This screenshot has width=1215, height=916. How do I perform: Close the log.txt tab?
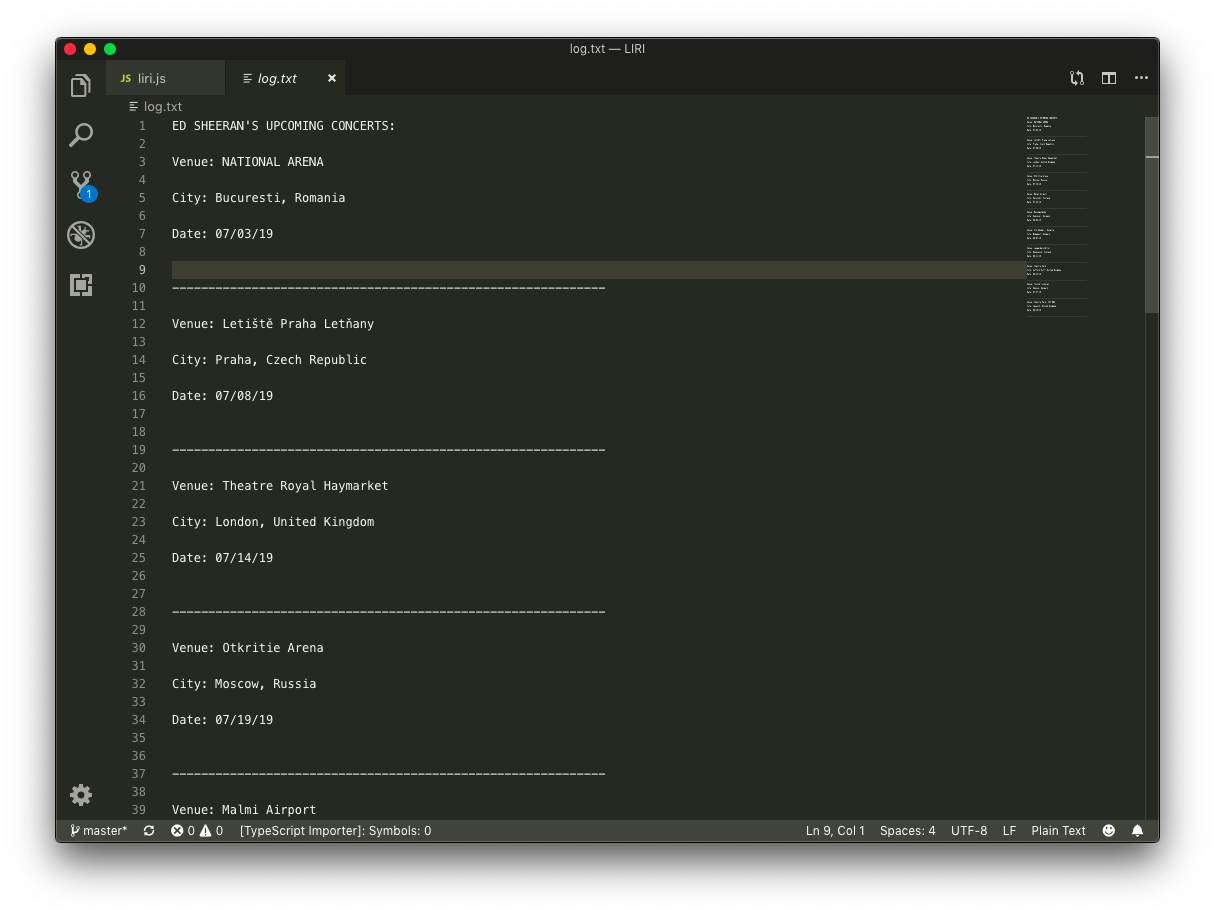click(332, 78)
